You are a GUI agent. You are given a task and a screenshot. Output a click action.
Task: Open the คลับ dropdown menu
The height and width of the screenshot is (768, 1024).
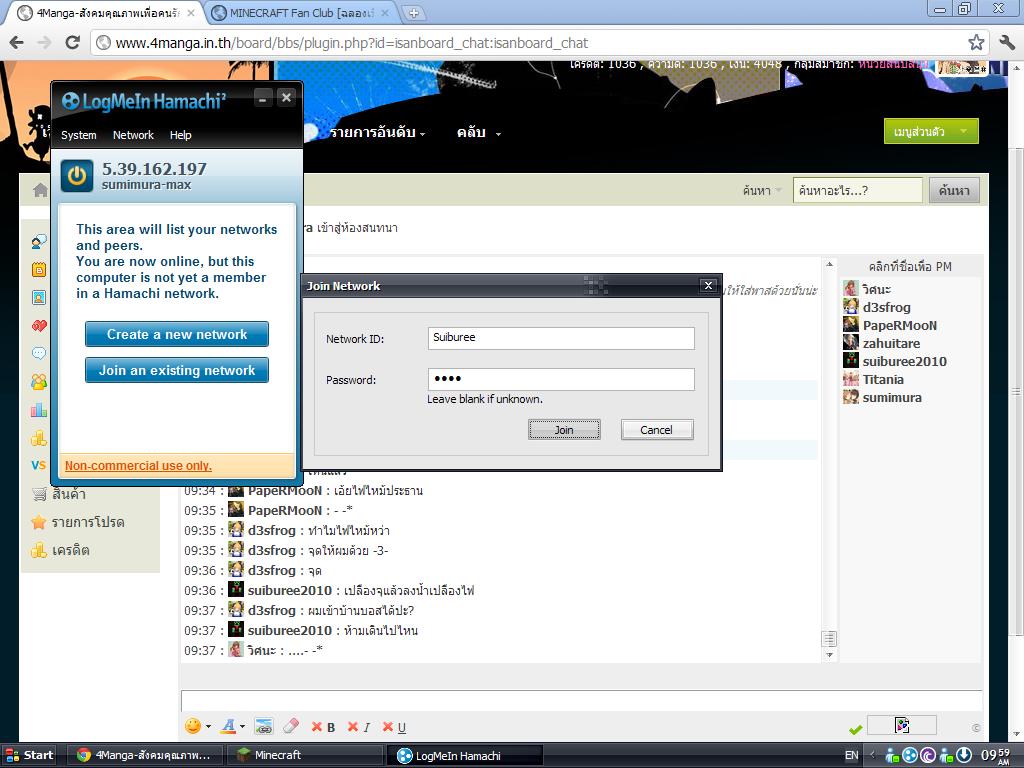coord(479,133)
